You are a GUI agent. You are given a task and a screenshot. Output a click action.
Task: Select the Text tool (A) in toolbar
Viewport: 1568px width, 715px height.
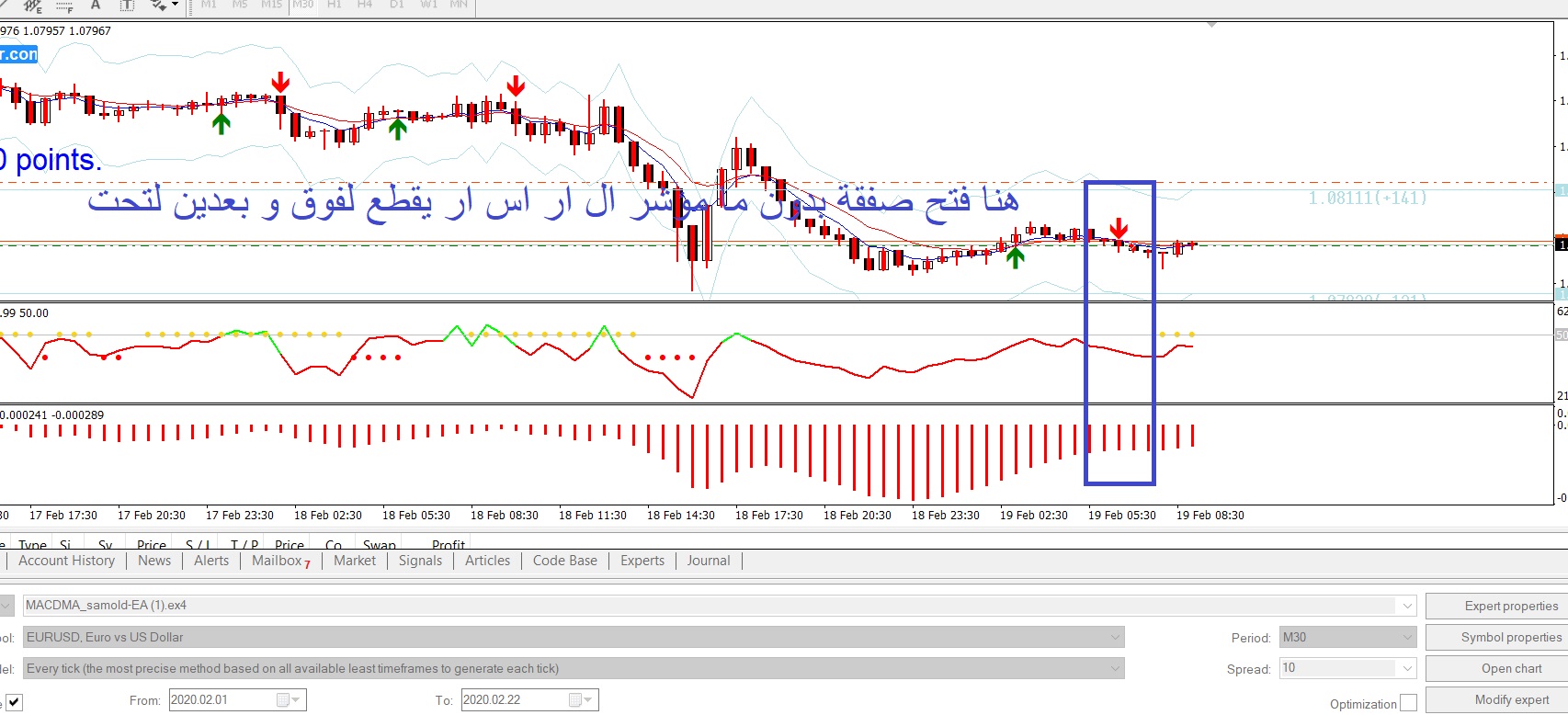[96, 6]
